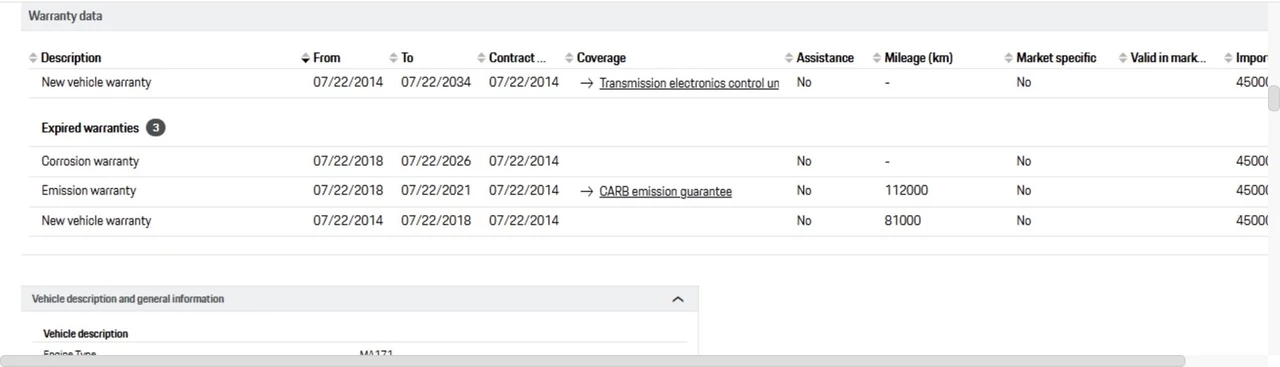Click the From column header
The image size is (1280, 367).
326,58
